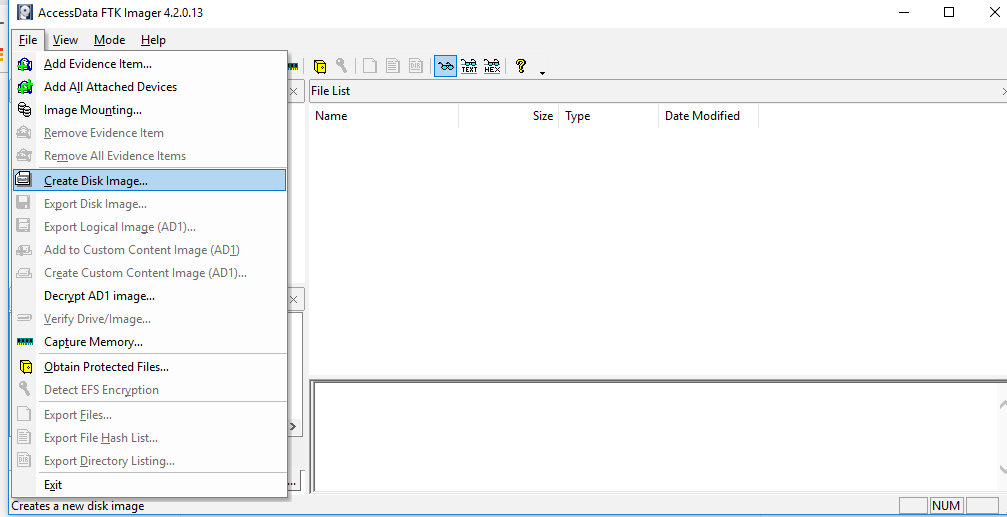
Task: Click the FTK Imager title bar icon
Action: 24,12
